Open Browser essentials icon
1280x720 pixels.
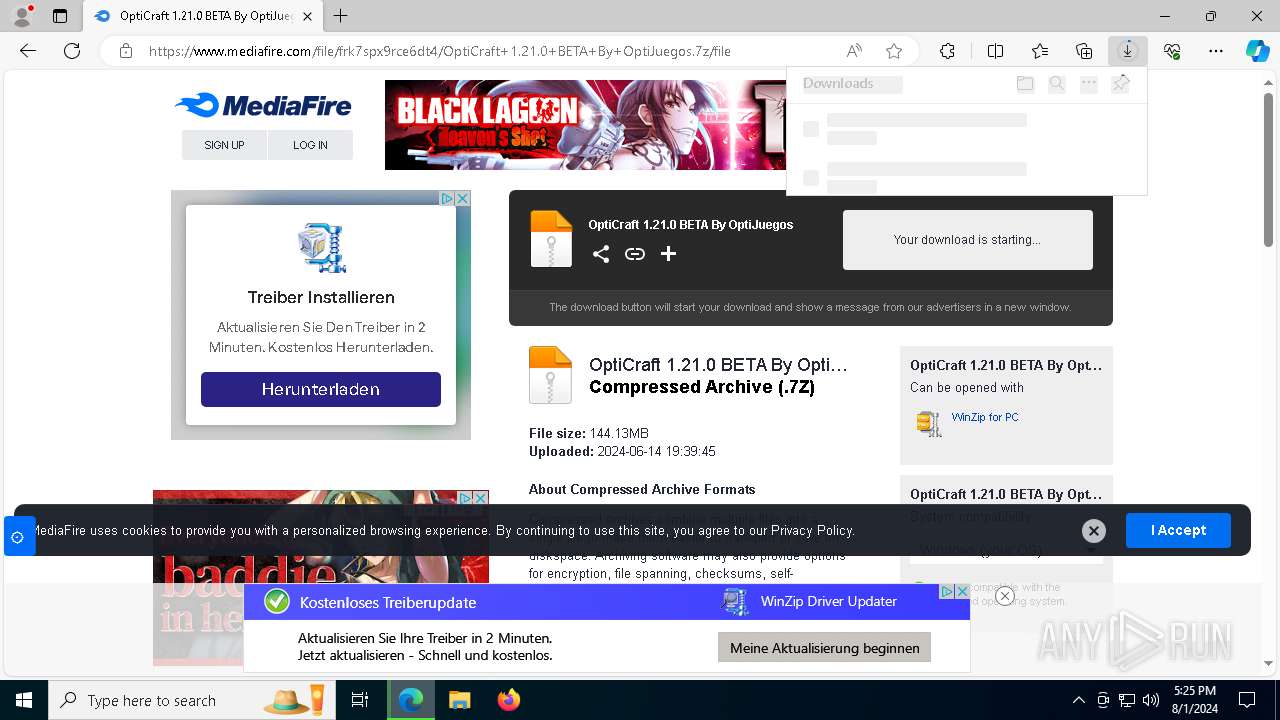click(1172, 51)
